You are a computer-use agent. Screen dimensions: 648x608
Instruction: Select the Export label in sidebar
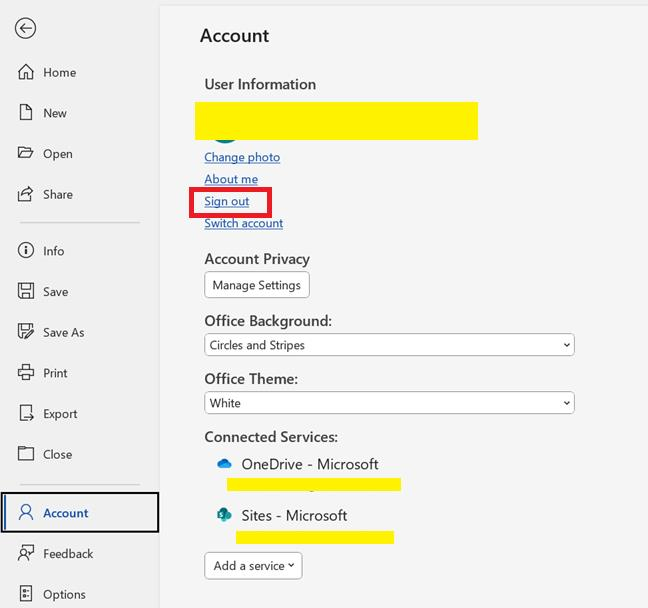click(60, 414)
